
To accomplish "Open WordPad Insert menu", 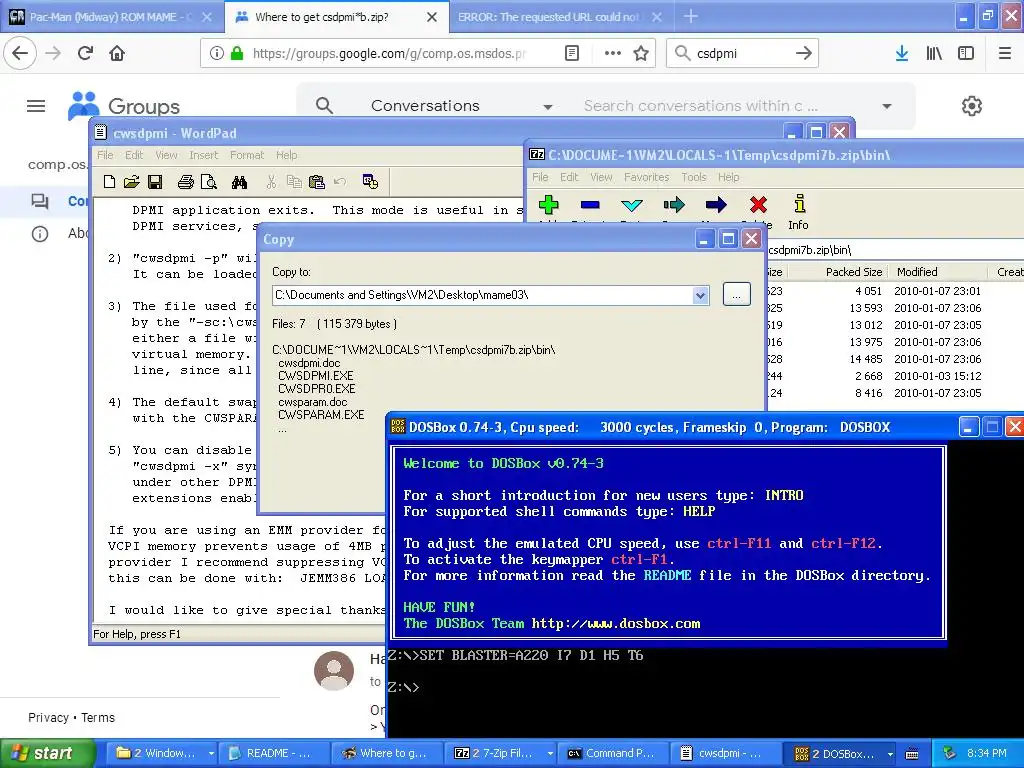I will tap(204, 155).
